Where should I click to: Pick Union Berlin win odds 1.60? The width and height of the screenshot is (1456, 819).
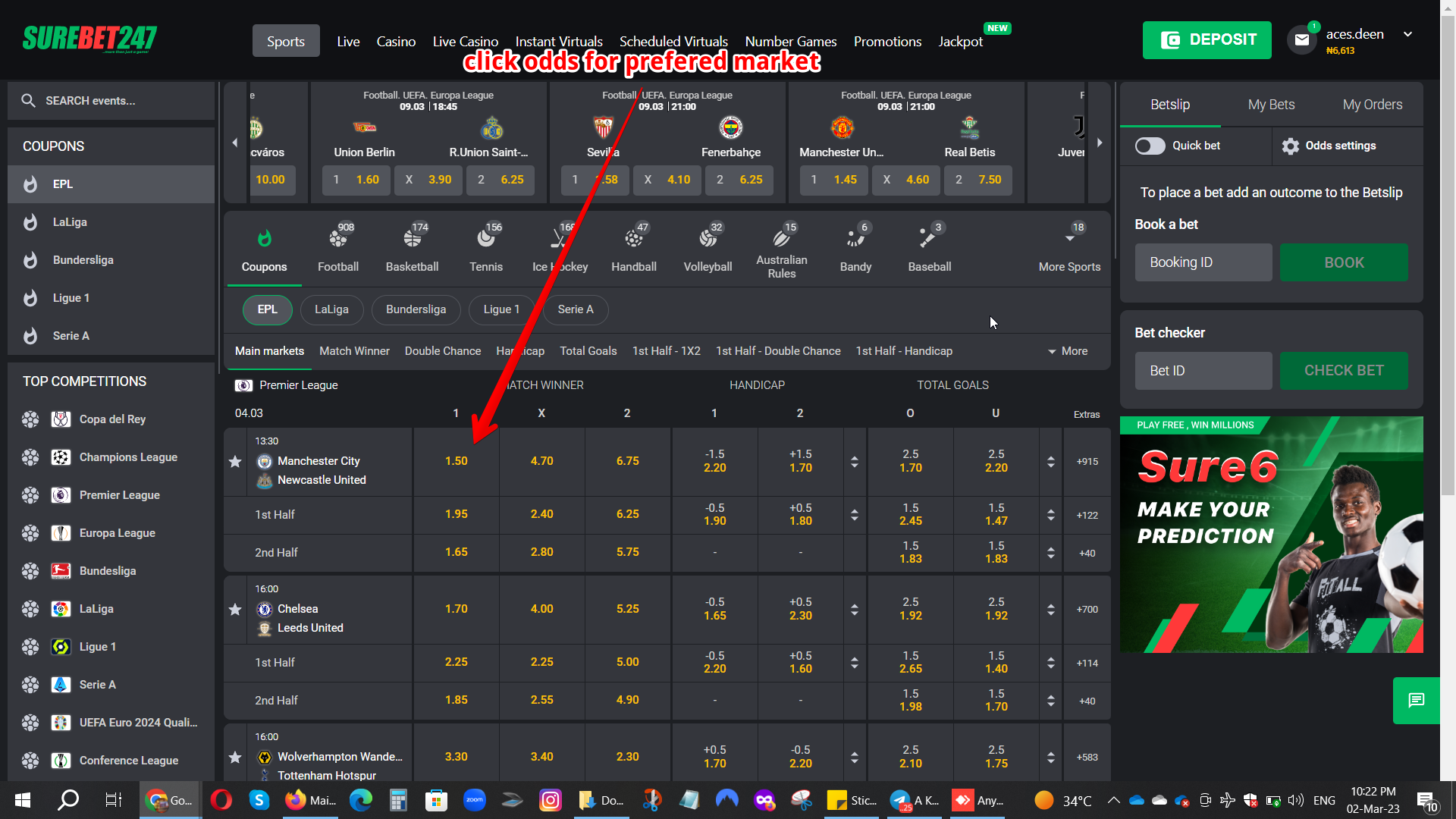[356, 180]
